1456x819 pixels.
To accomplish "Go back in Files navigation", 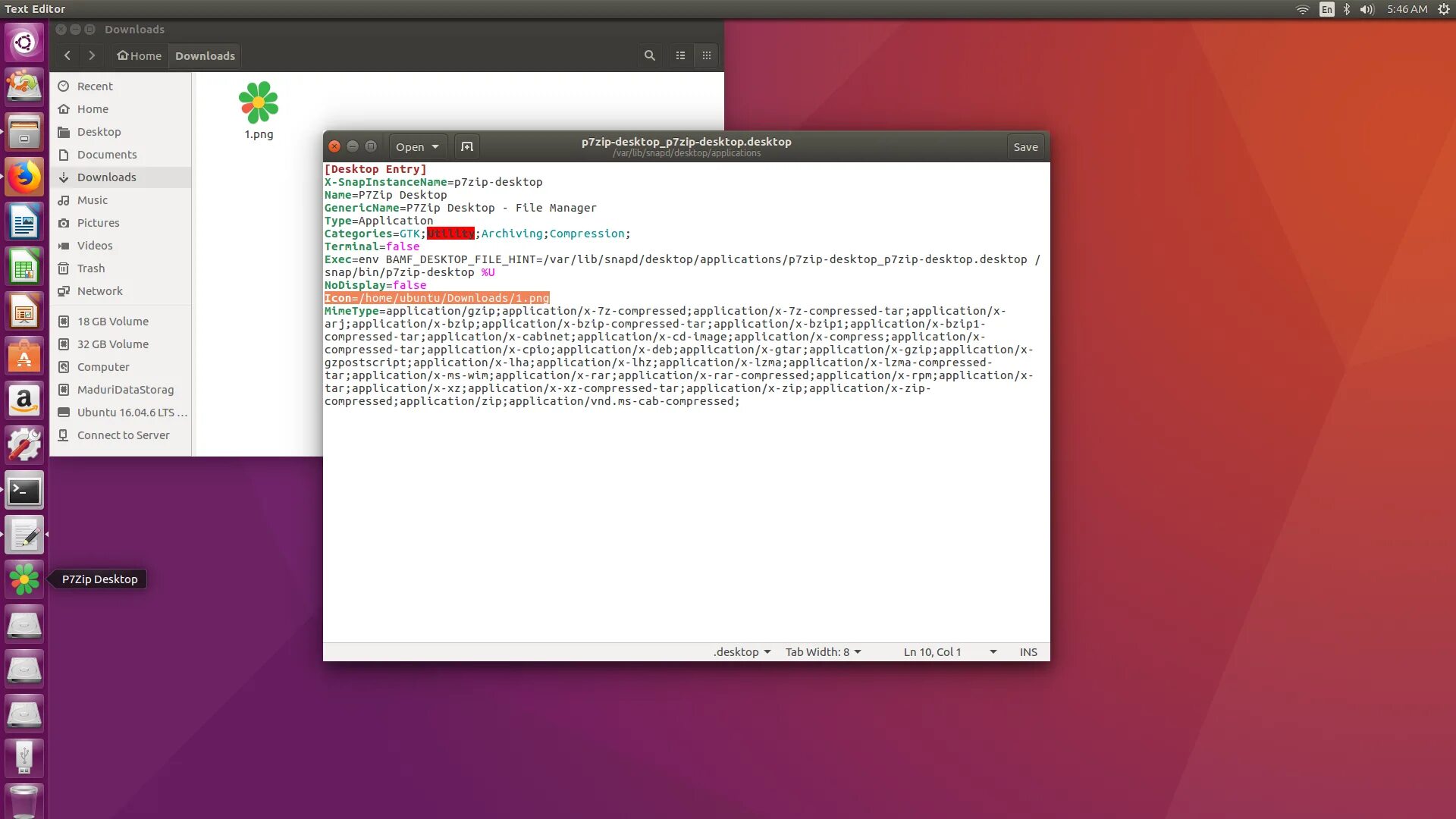I will pyautogui.click(x=67, y=55).
